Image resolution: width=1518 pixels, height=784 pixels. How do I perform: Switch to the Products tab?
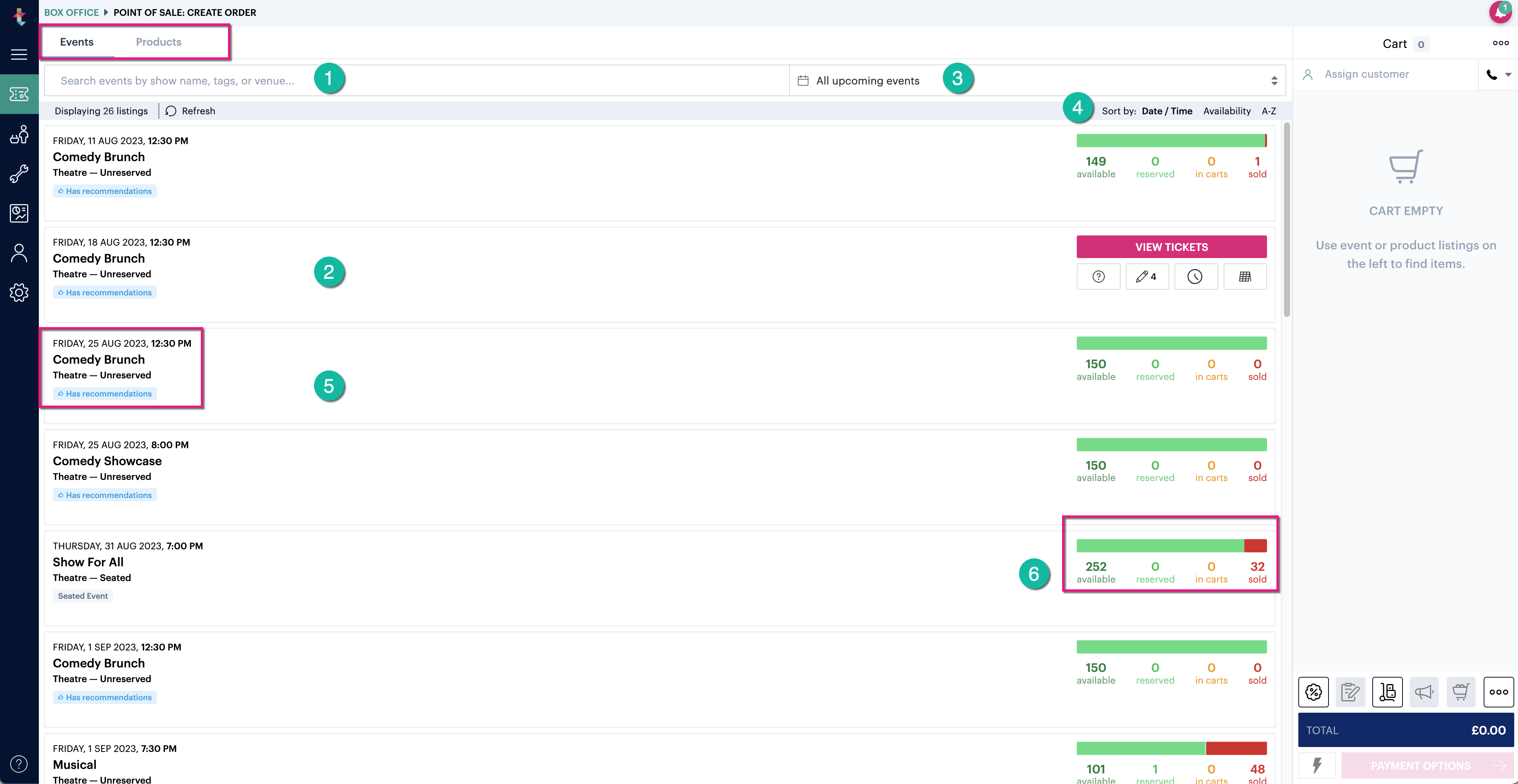(159, 42)
